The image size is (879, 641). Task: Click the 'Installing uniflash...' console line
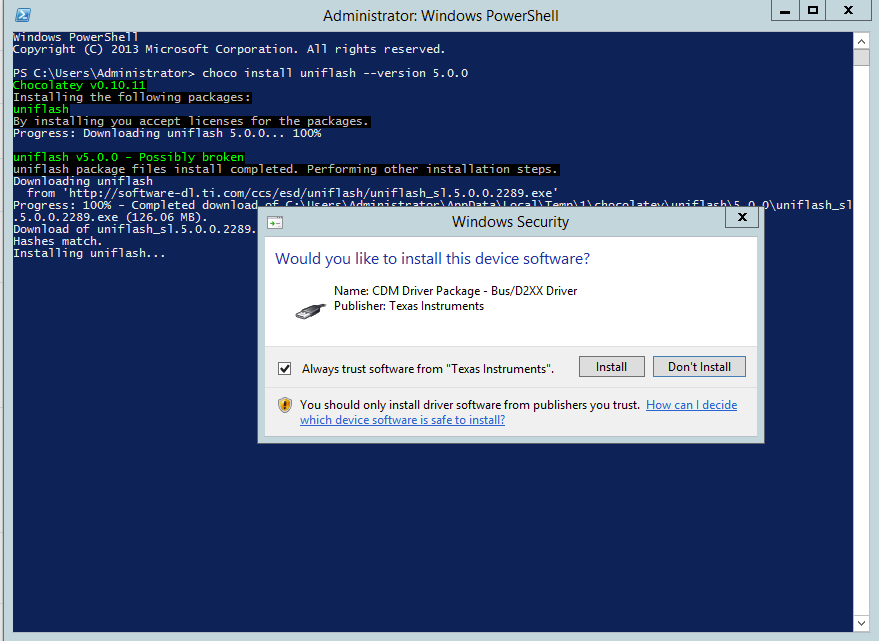point(89,253)
